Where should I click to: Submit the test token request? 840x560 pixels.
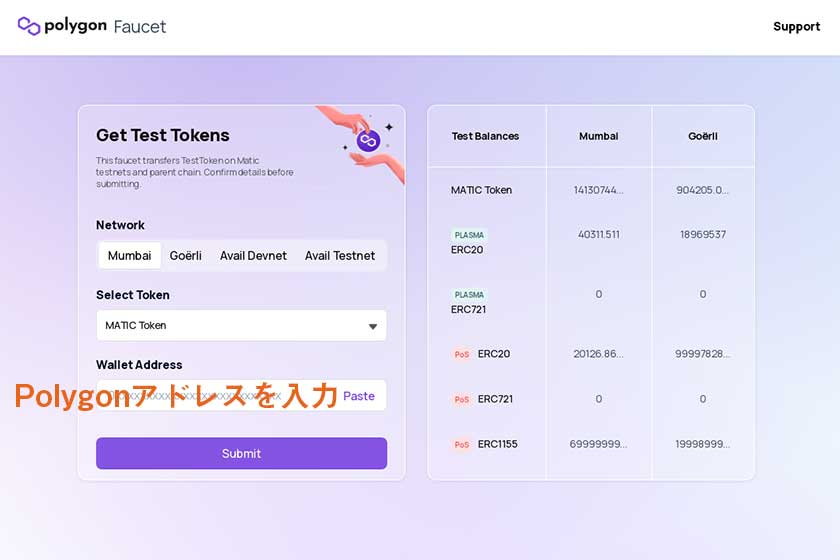[242, 453]
